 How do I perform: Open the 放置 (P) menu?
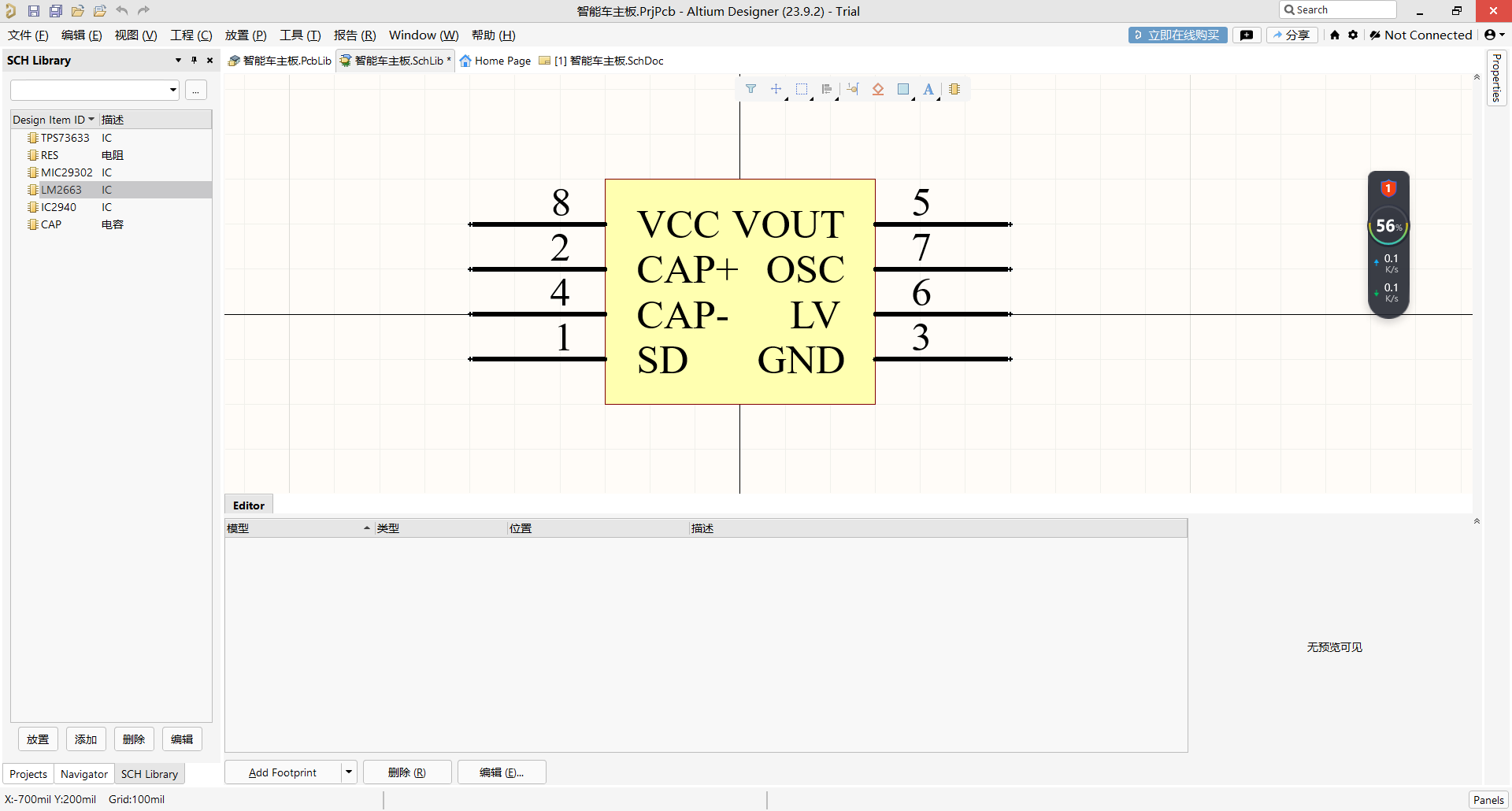(246, 35)
